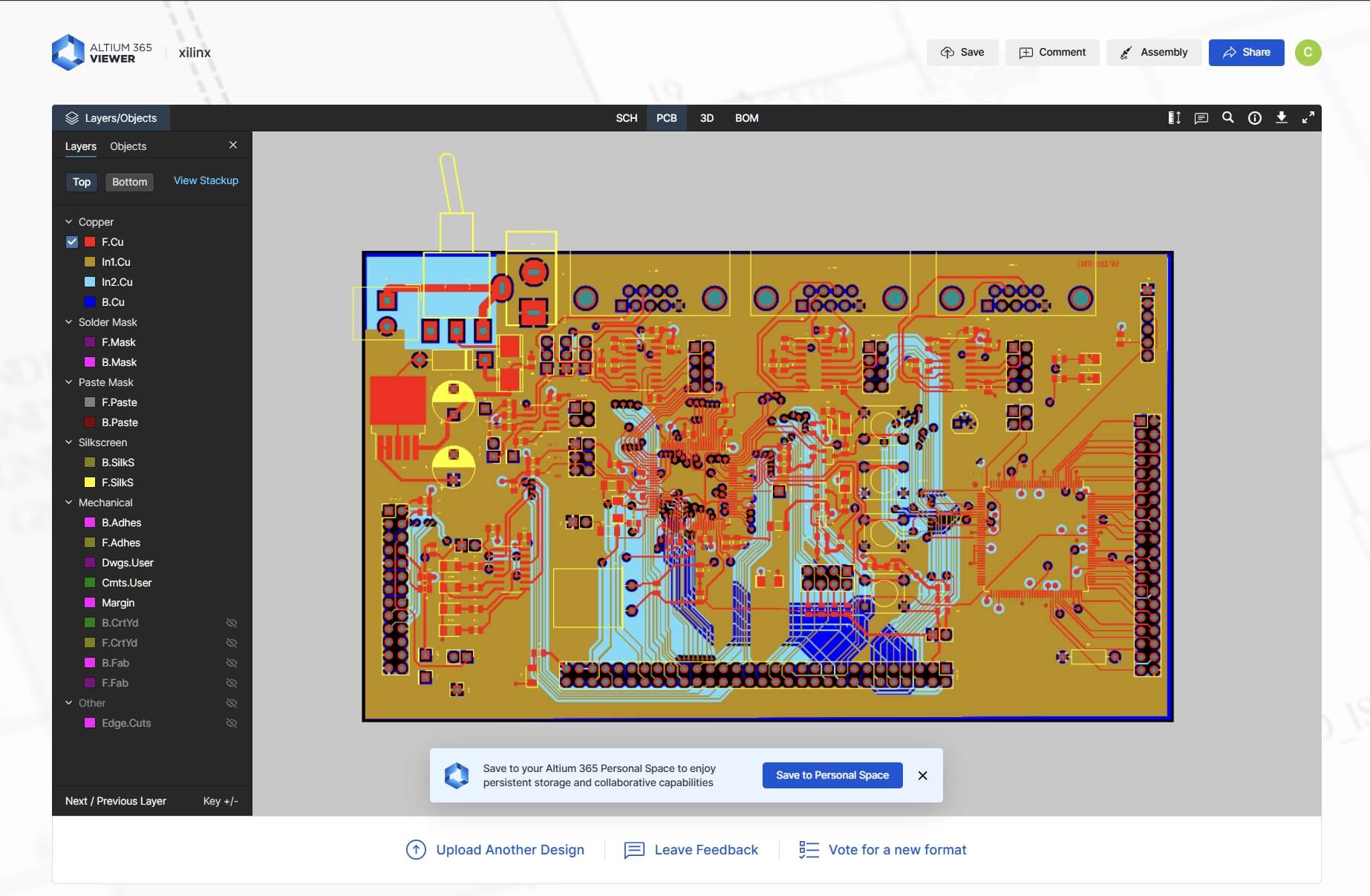This screenshot has height=896, width=1370.
Task: Open the Objects tab
Action: coord(128,146)
